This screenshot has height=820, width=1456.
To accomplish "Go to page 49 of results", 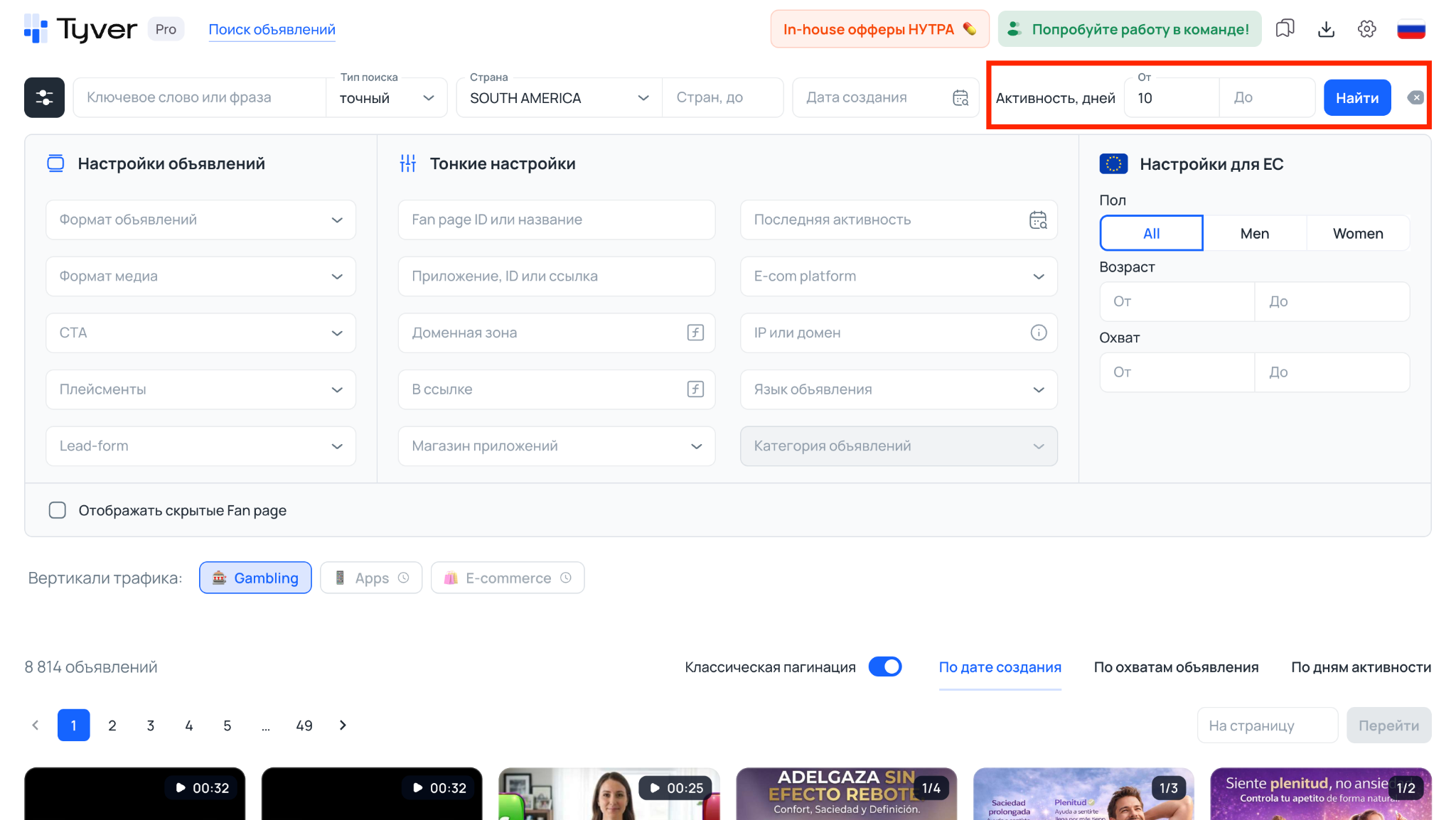I will pyautogui.click(x=304, y=725).
